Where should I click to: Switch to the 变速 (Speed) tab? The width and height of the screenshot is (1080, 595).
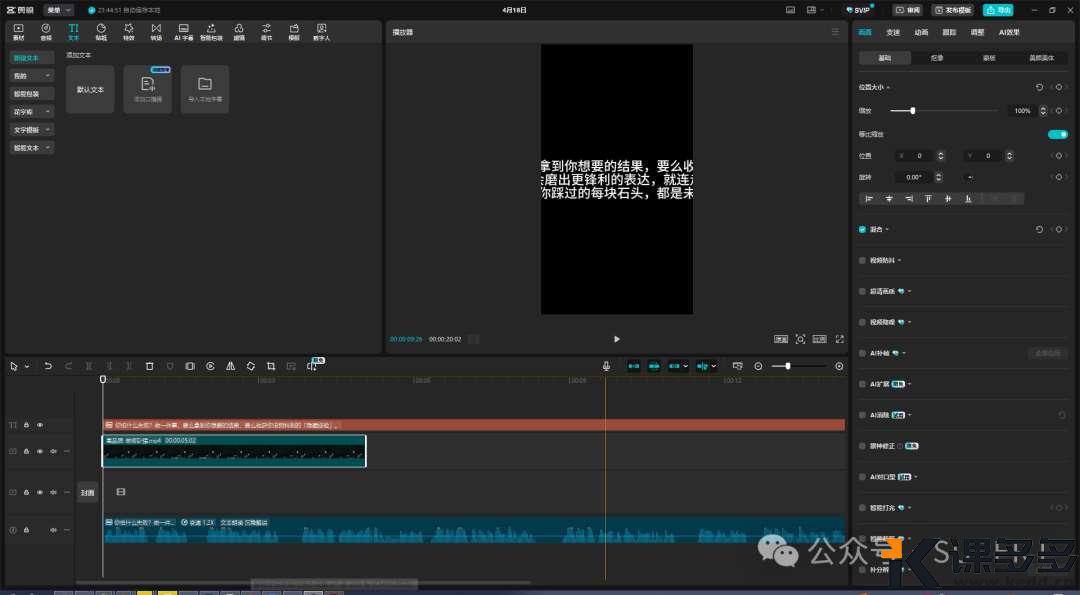pyautogui.click(x=893, y=32)
